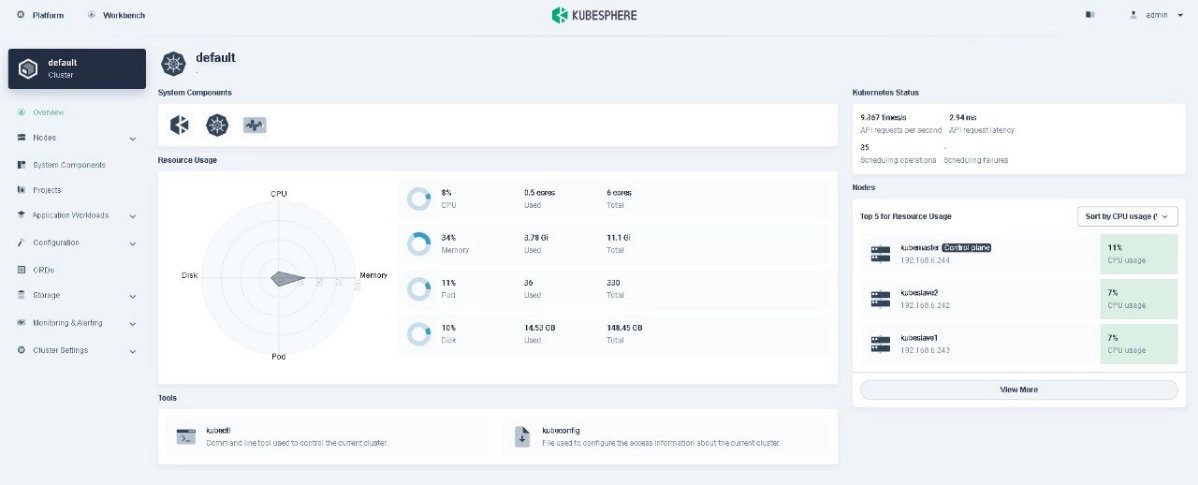The width and height of the screenshot is (1198, 485).
Task: Click the Workbench icon in top bar
Action: coord(92,15)
